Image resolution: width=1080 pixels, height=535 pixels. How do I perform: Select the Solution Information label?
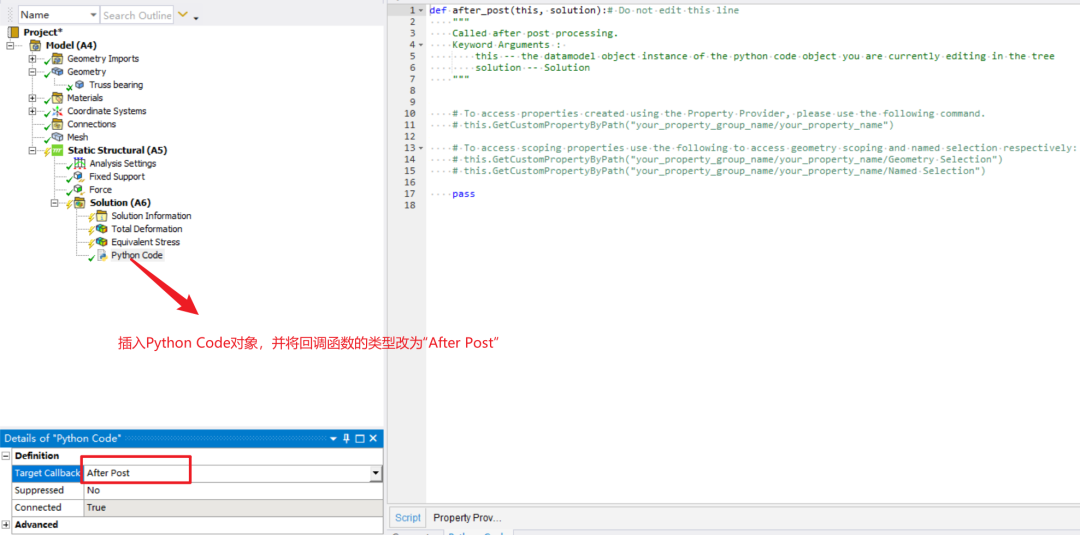coord(151,216)
